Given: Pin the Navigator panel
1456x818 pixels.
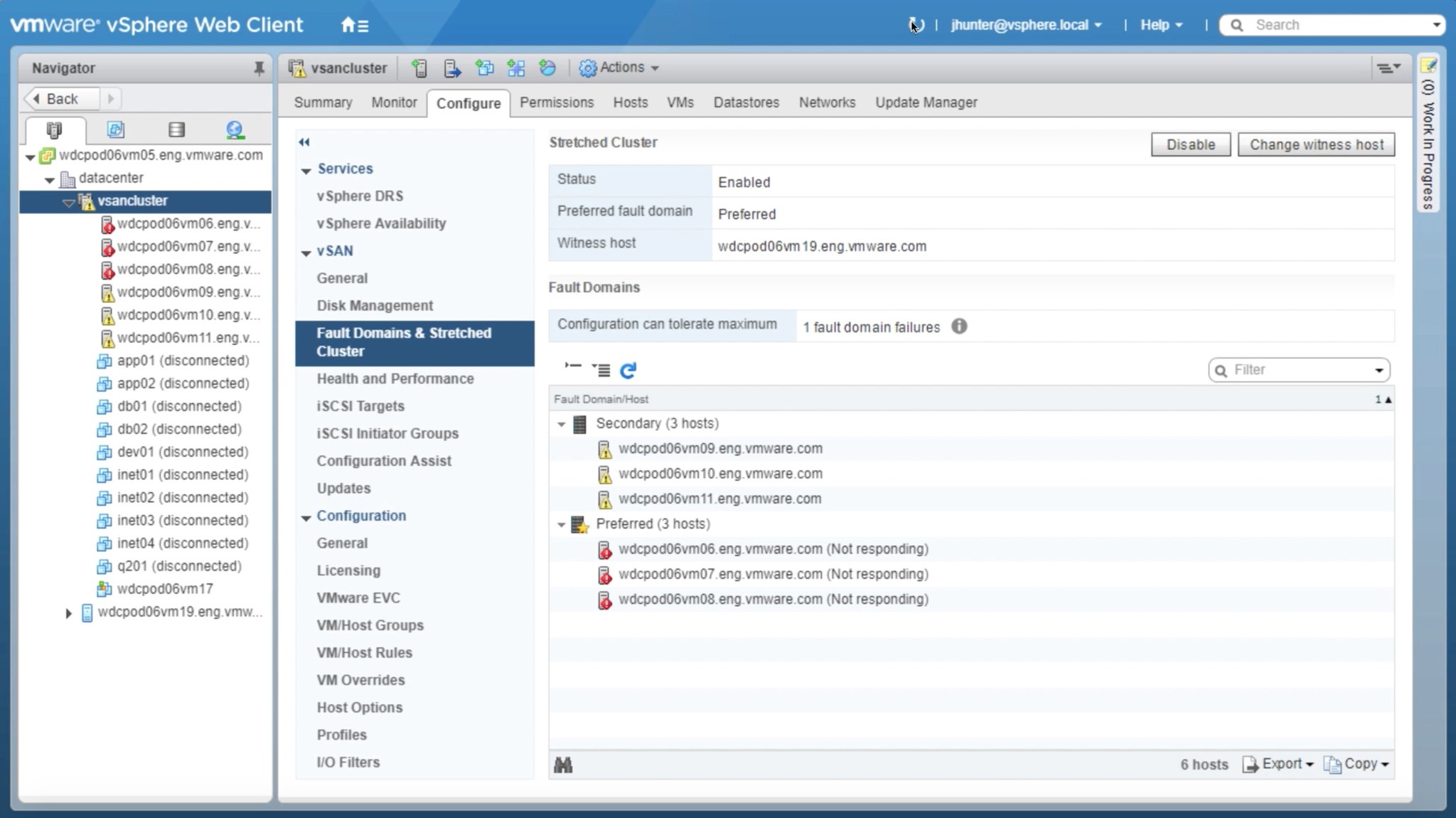Looking at the screenshot, I should [259, 68].
